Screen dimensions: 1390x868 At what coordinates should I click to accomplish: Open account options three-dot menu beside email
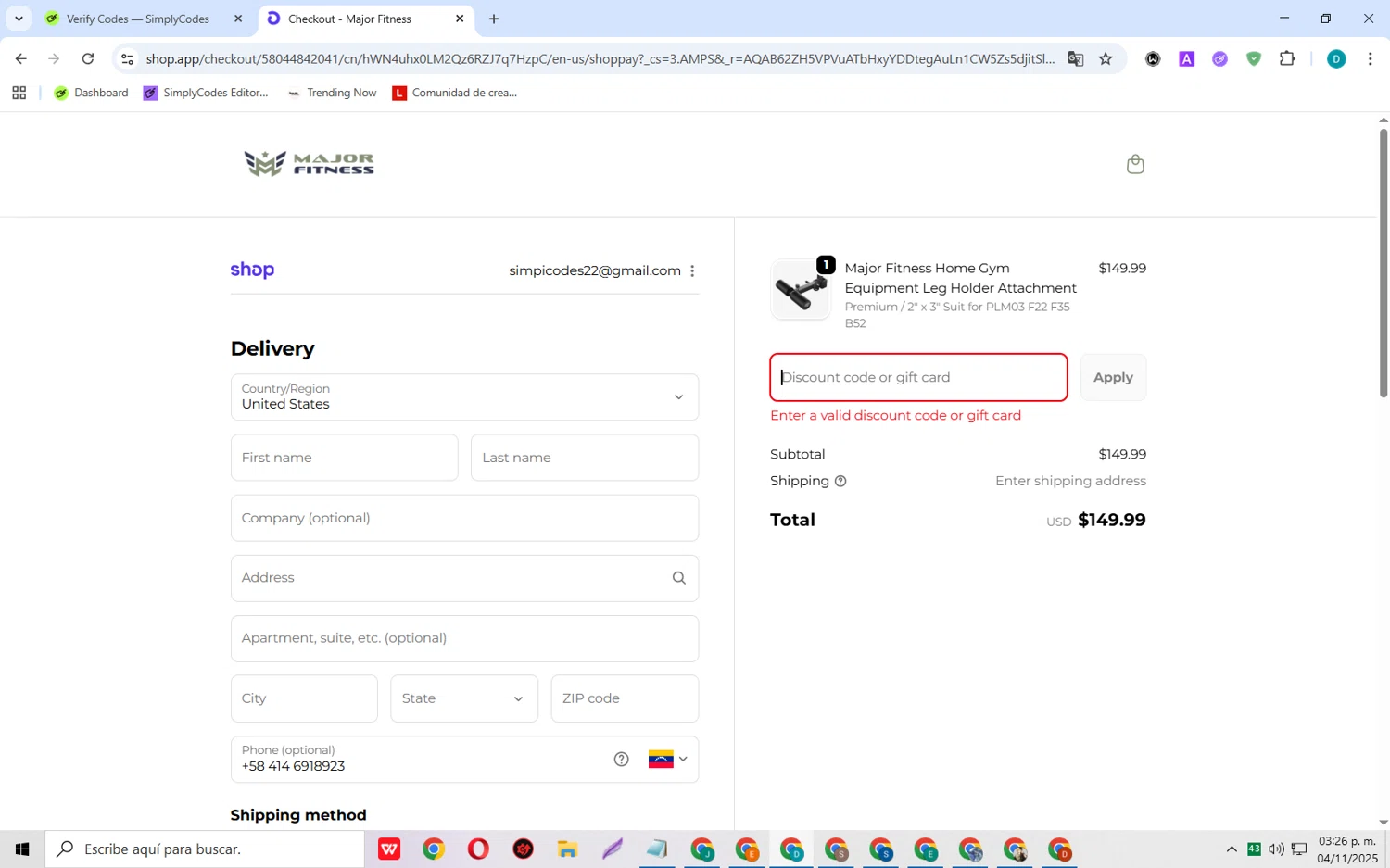(692, 270)
